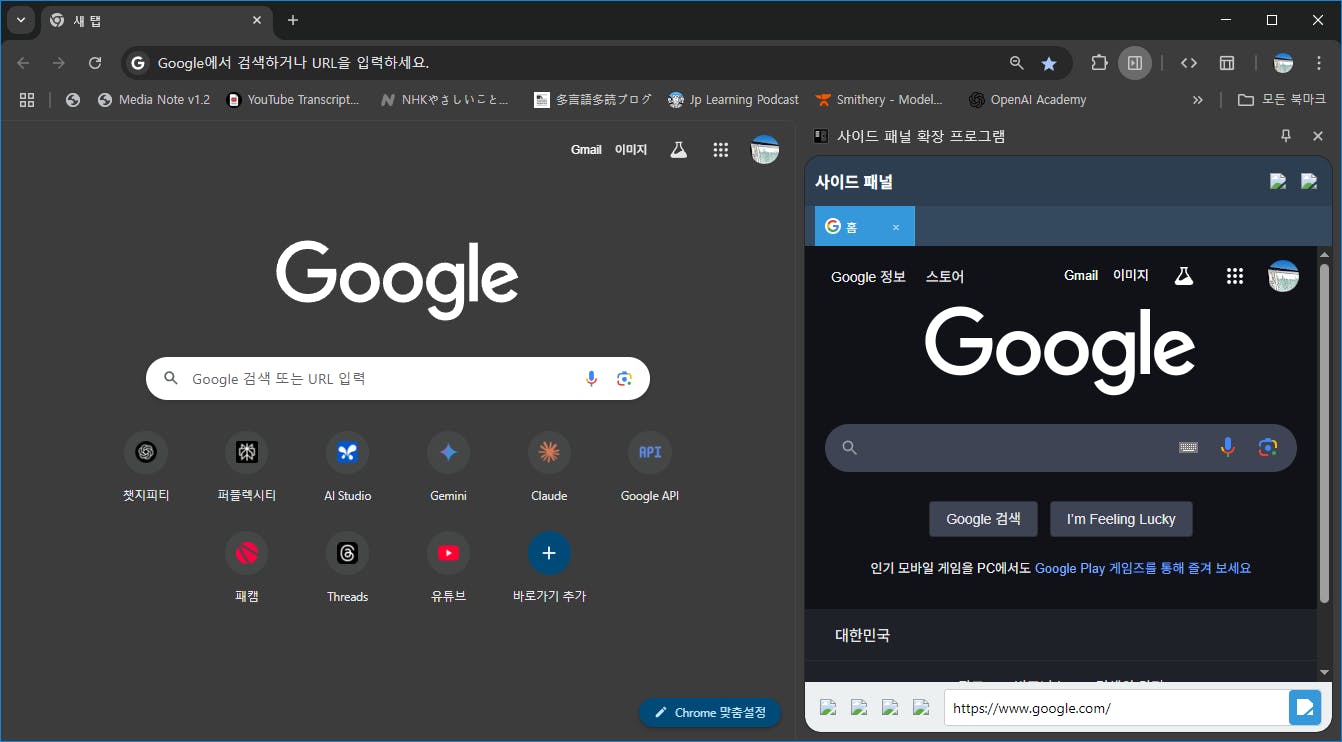Open Google Lens on the new tab page
The image size is (1342, 742).
pyautogui.click(x=624, y=379)
